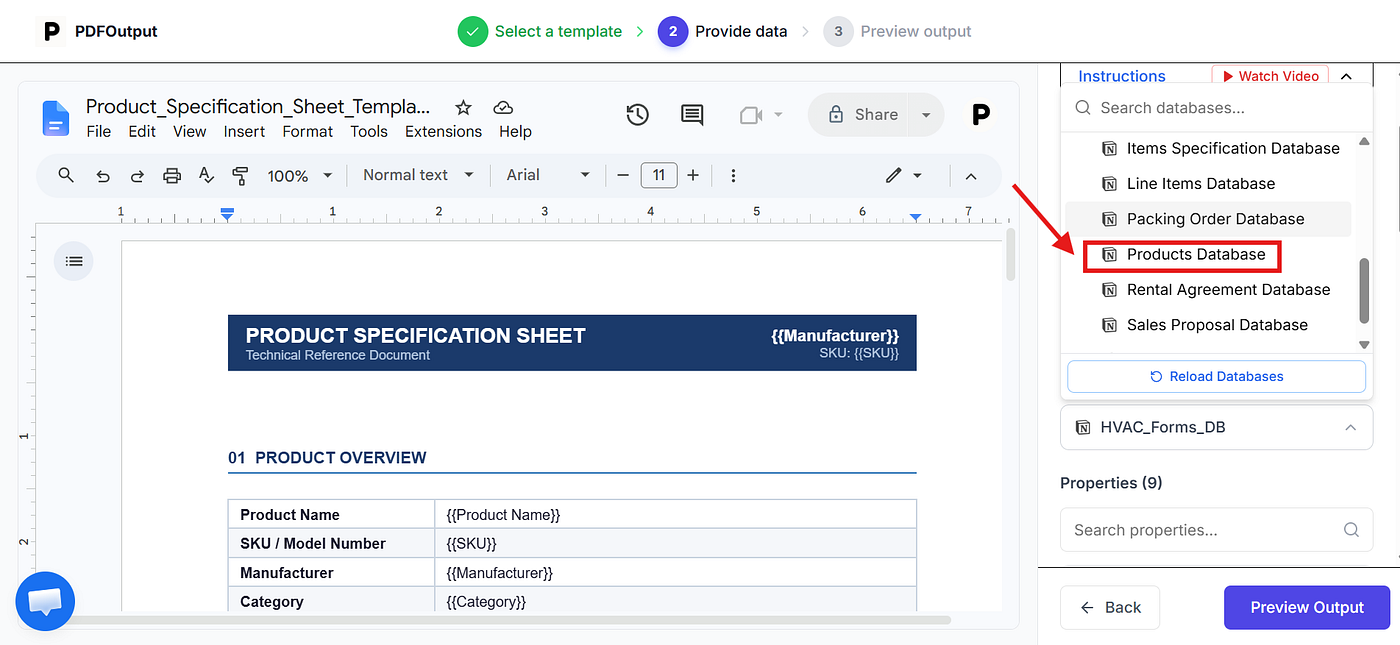
Task: Open the File menu
Action: point(99,131)
